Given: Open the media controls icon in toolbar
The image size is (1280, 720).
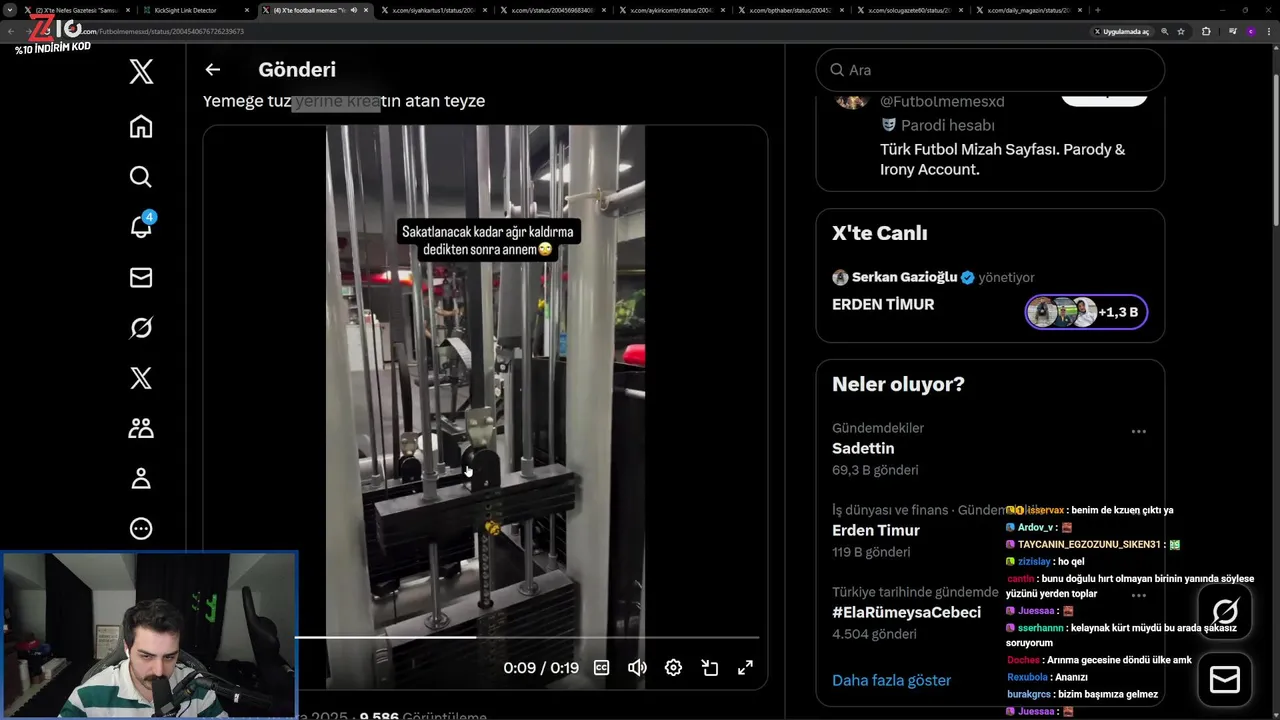Looking at the screenshot, I should point(1233,31).
